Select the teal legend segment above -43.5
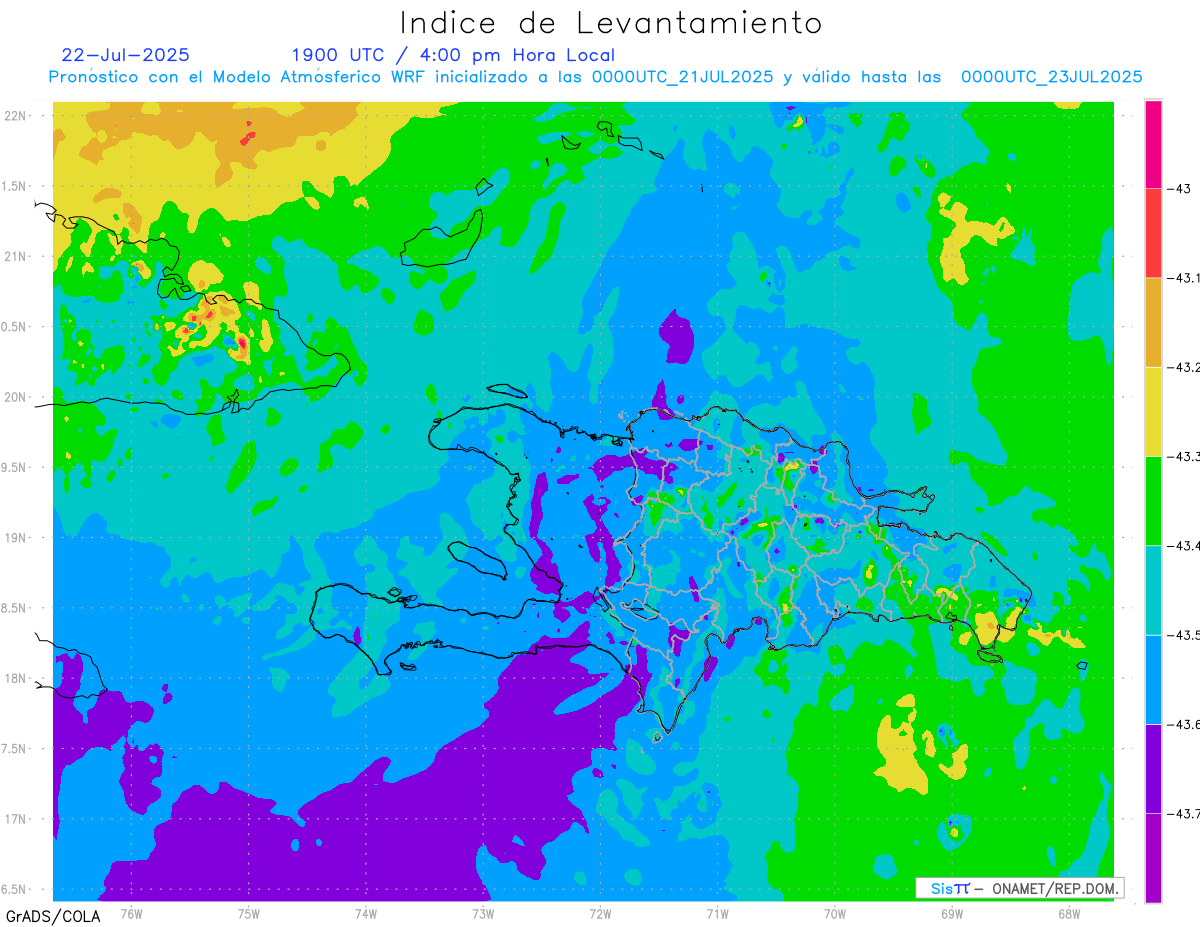Screen dimensions: 1200x927 click(x=1153, y=590)
